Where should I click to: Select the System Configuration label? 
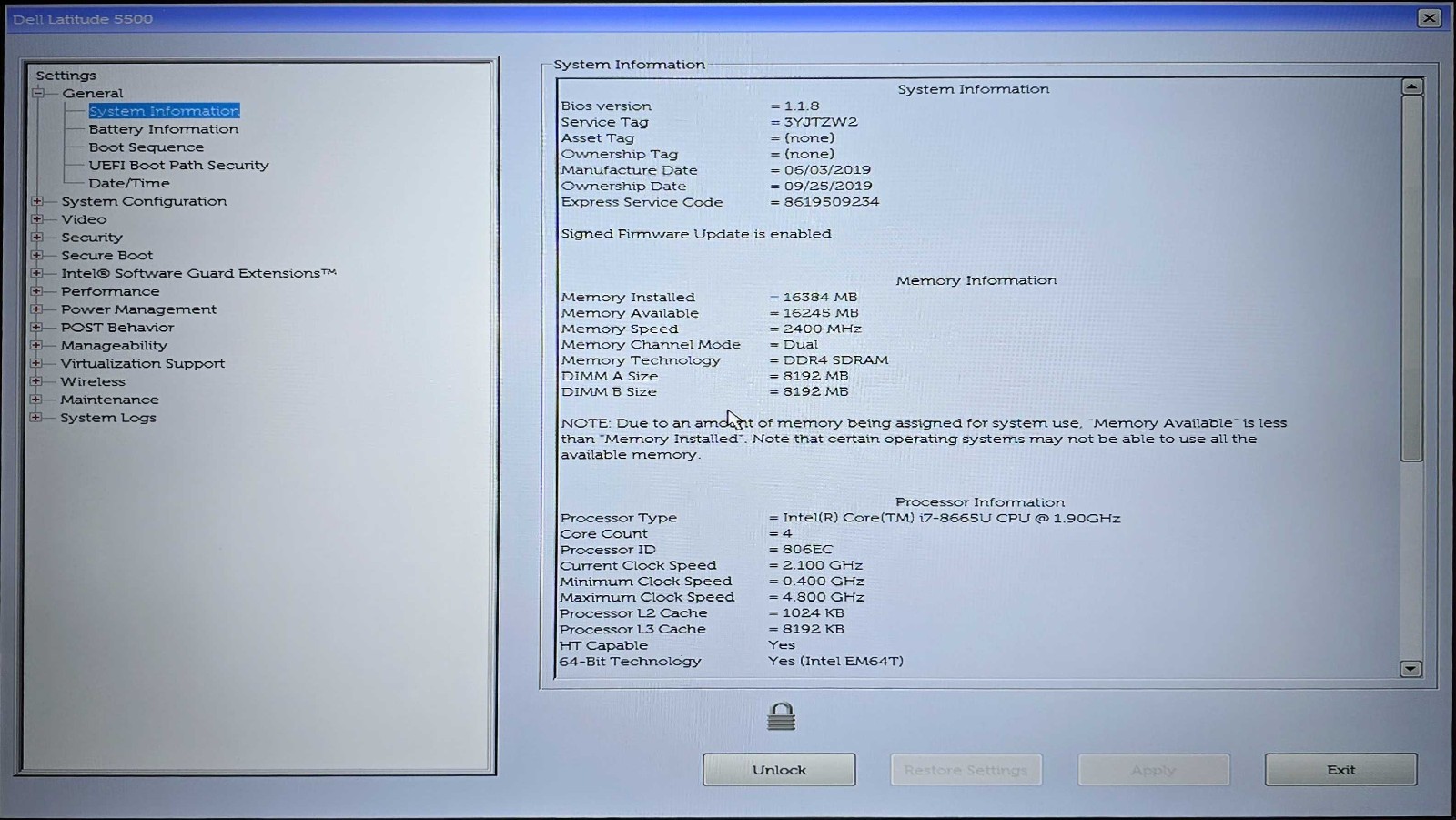(x=144, y=201)
